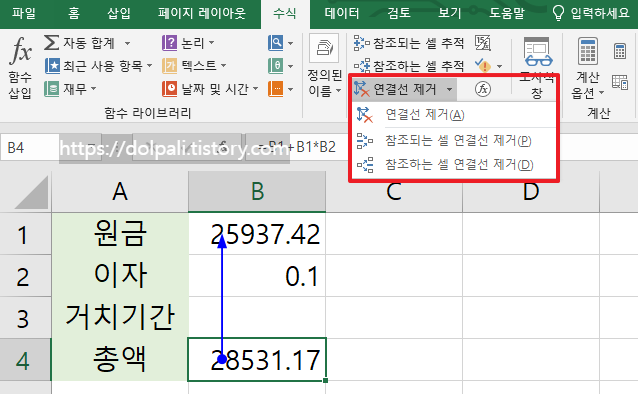
Task: Click the 정의된 이름 button
Action: coord(324,67)
